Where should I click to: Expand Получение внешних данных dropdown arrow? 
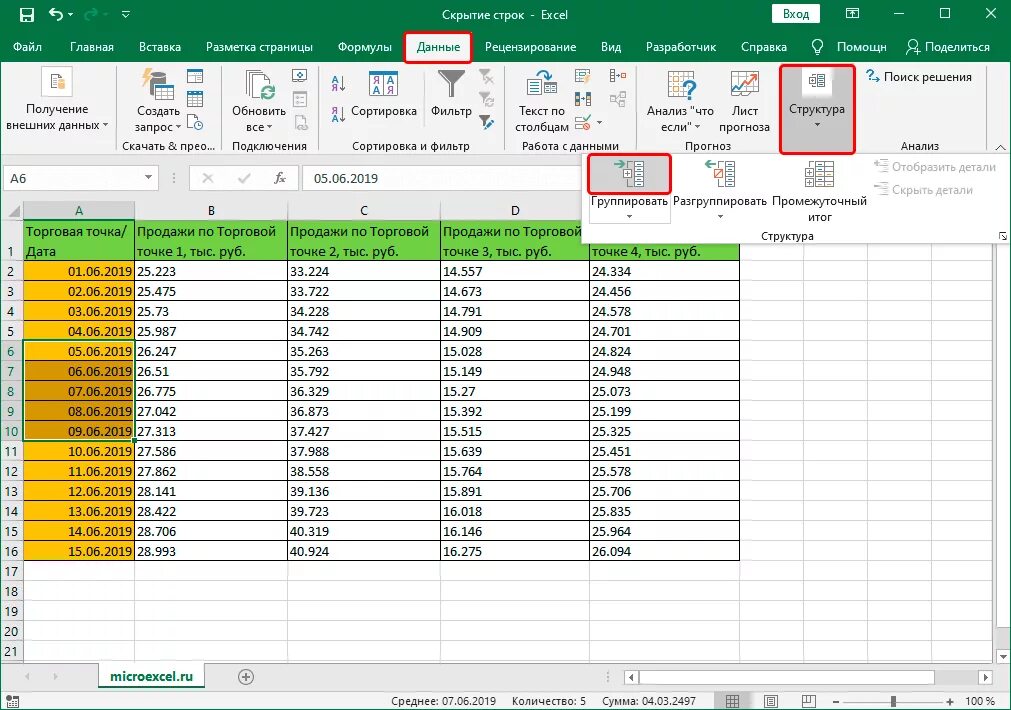105,125
